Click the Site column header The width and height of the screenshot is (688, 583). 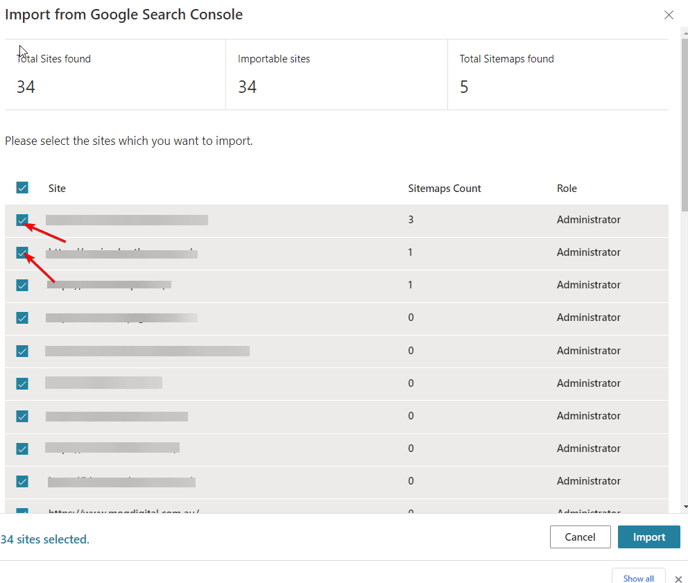tap(57, 188)
